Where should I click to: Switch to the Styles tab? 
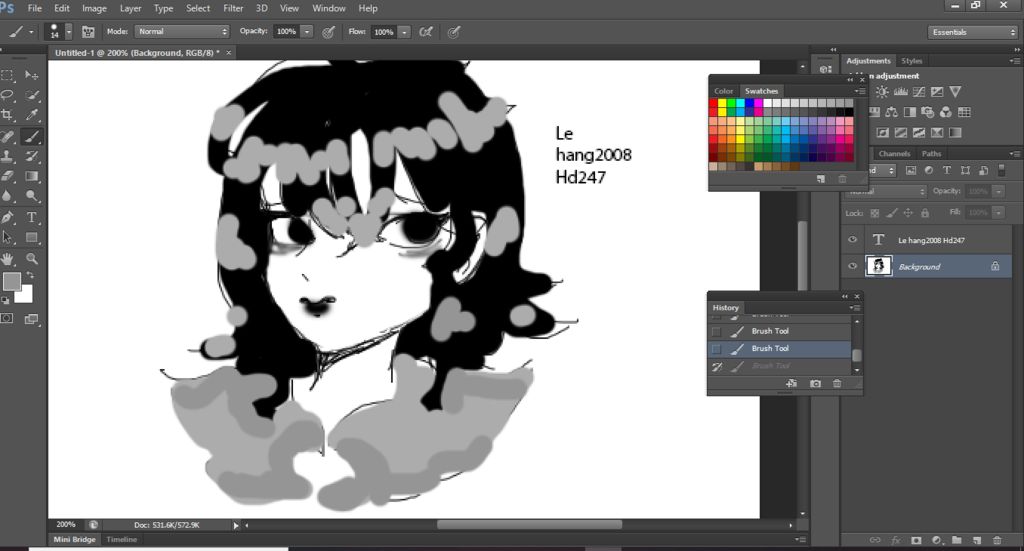(x=912, y=61)
